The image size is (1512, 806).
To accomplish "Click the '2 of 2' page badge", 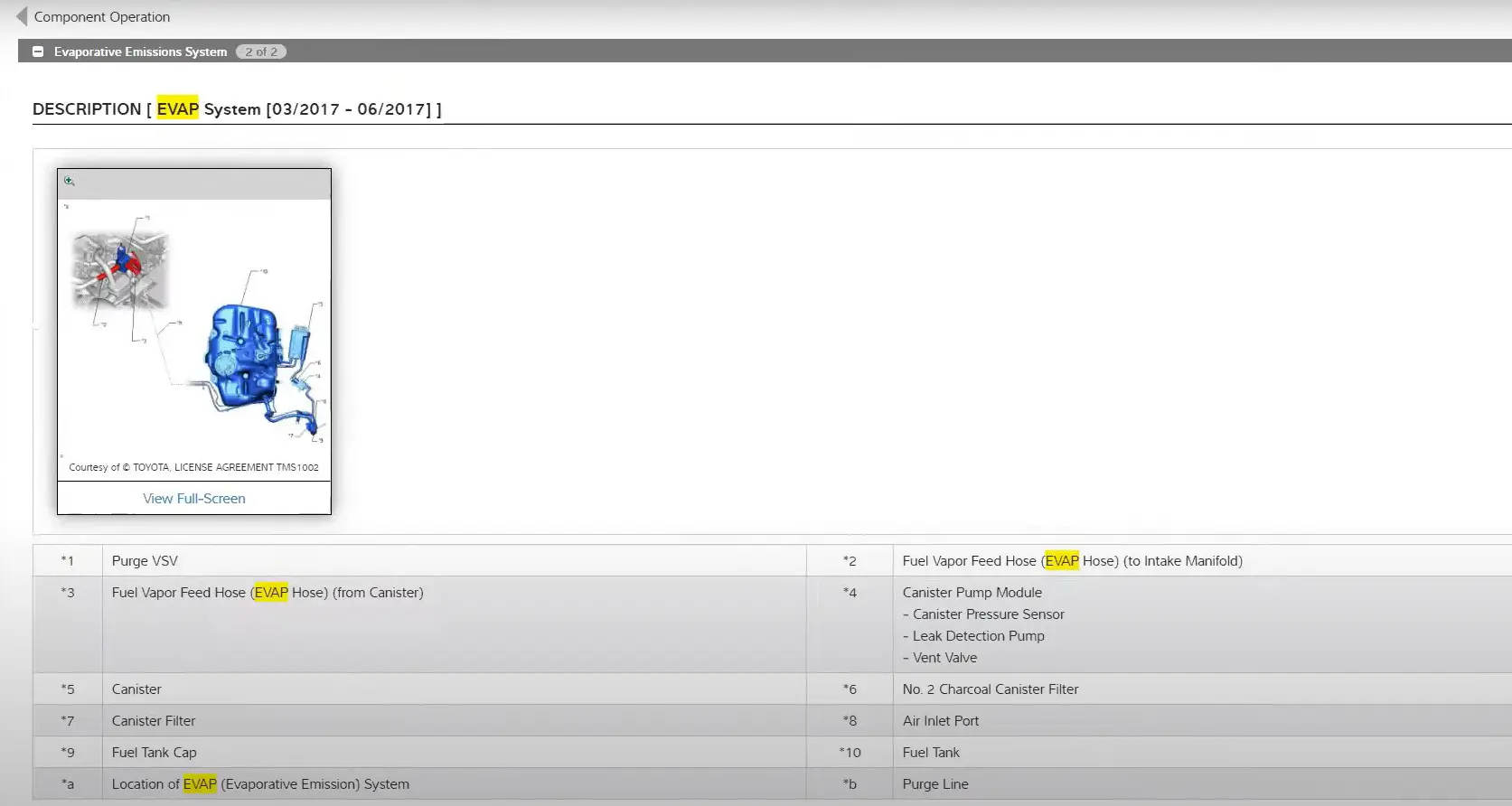I will coord(261,52).
